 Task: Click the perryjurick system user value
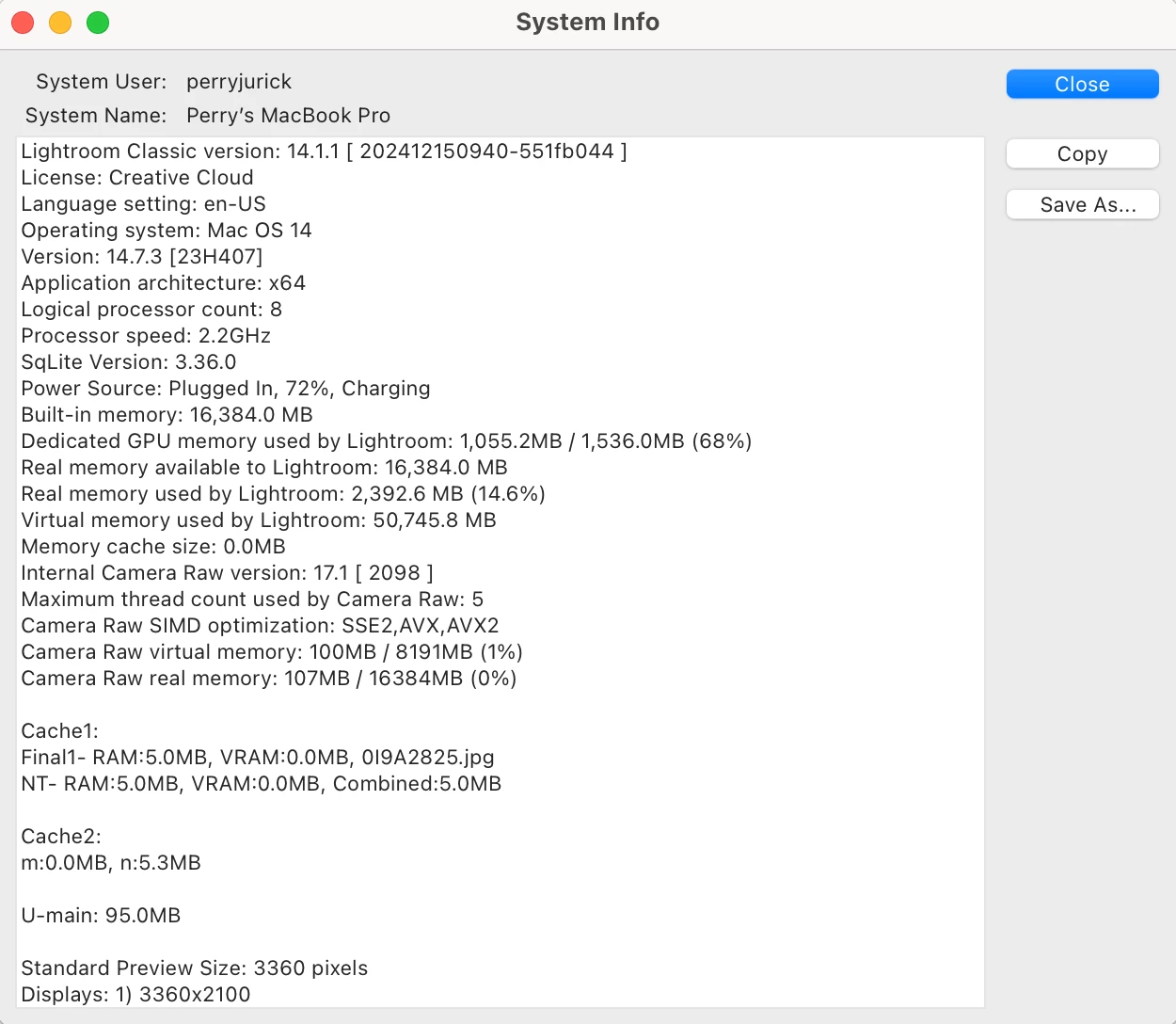[x=239, y=82]
